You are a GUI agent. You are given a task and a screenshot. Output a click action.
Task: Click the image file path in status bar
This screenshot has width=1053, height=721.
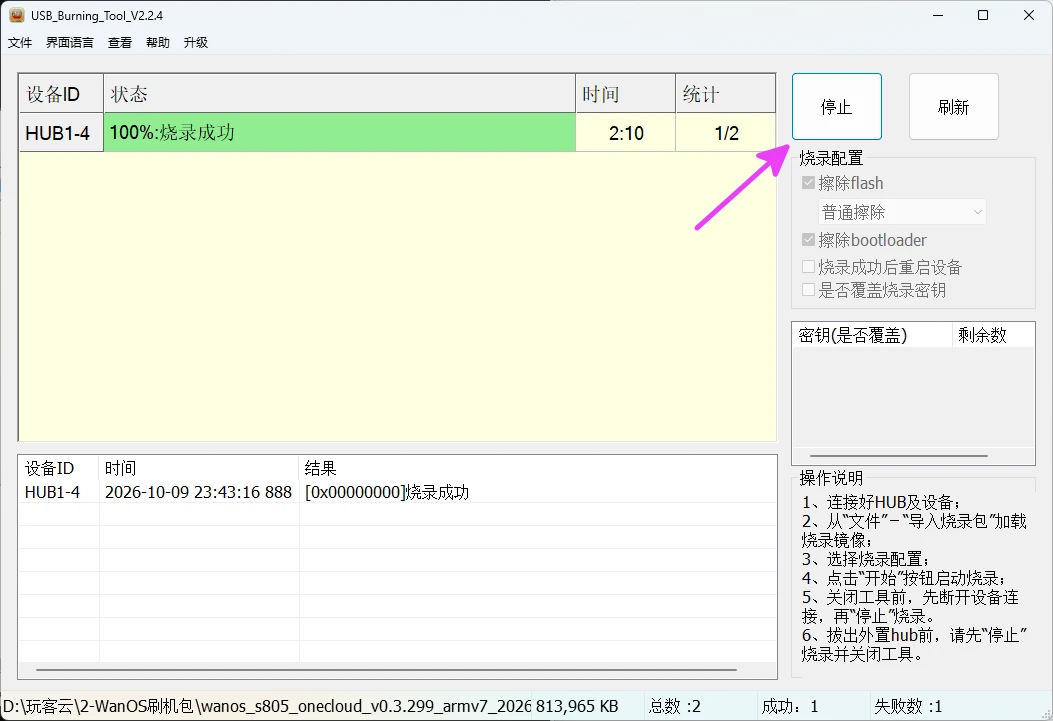pos(266,706)
